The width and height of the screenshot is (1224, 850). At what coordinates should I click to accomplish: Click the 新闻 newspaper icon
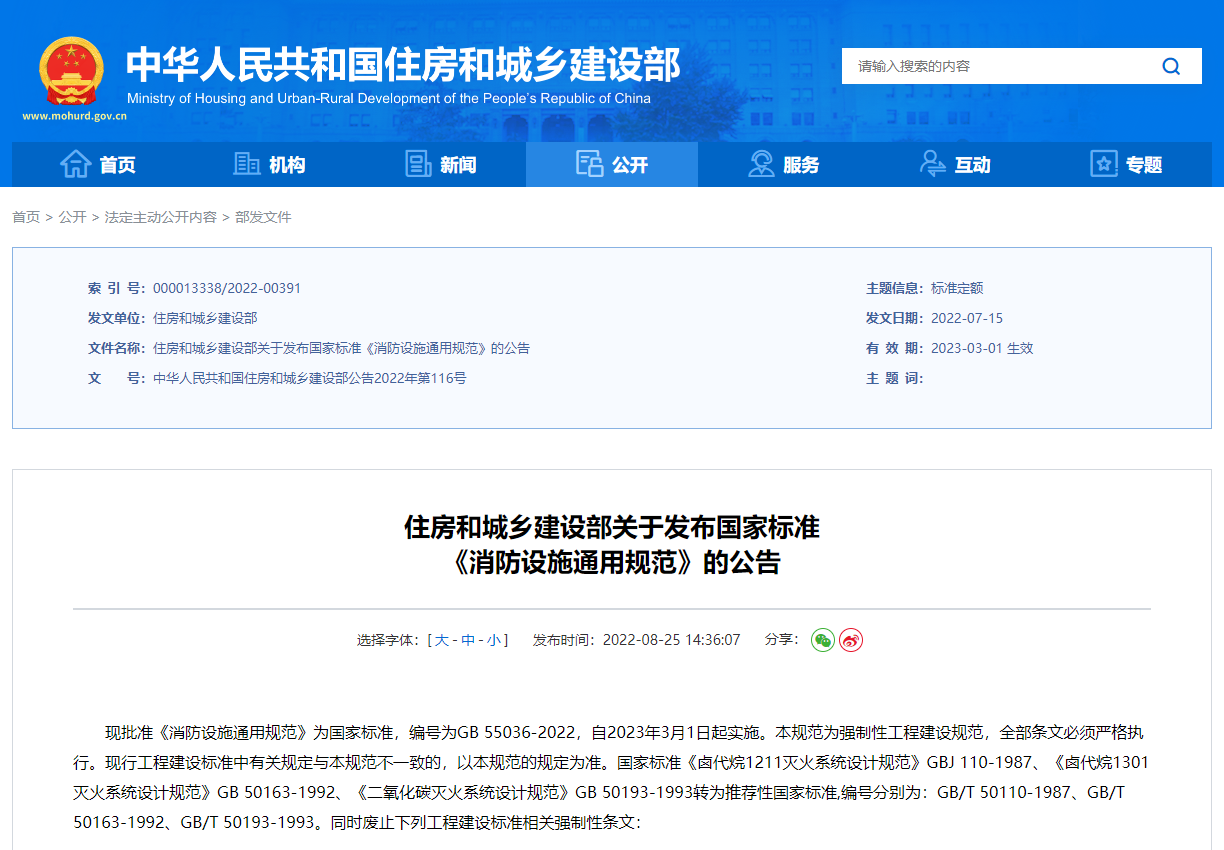pos(418,164)
